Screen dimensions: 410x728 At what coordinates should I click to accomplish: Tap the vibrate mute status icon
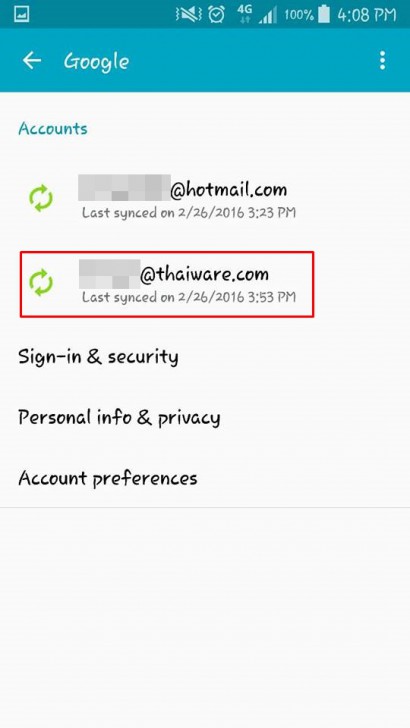point(188,14)
